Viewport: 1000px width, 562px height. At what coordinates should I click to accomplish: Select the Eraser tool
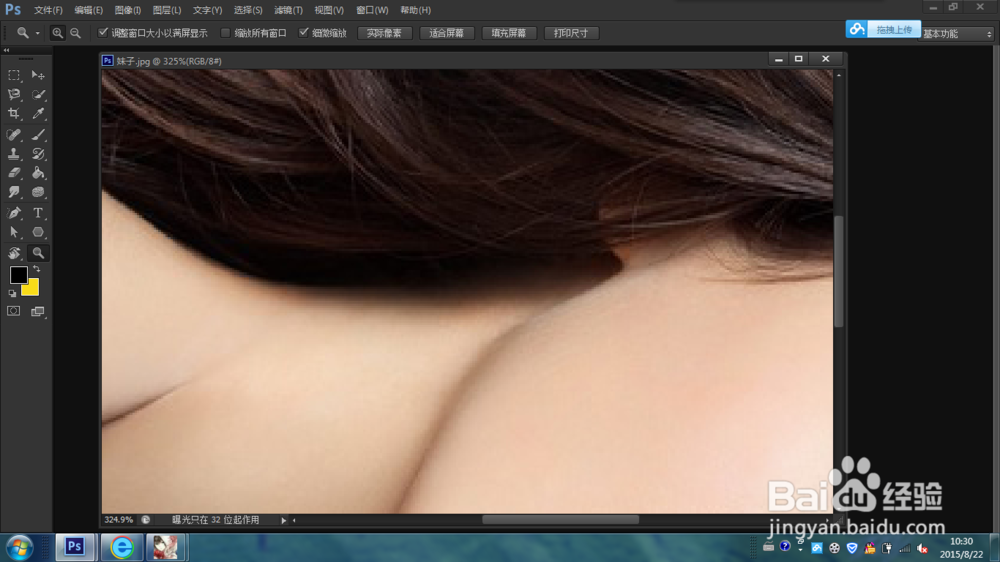[13, 173]
